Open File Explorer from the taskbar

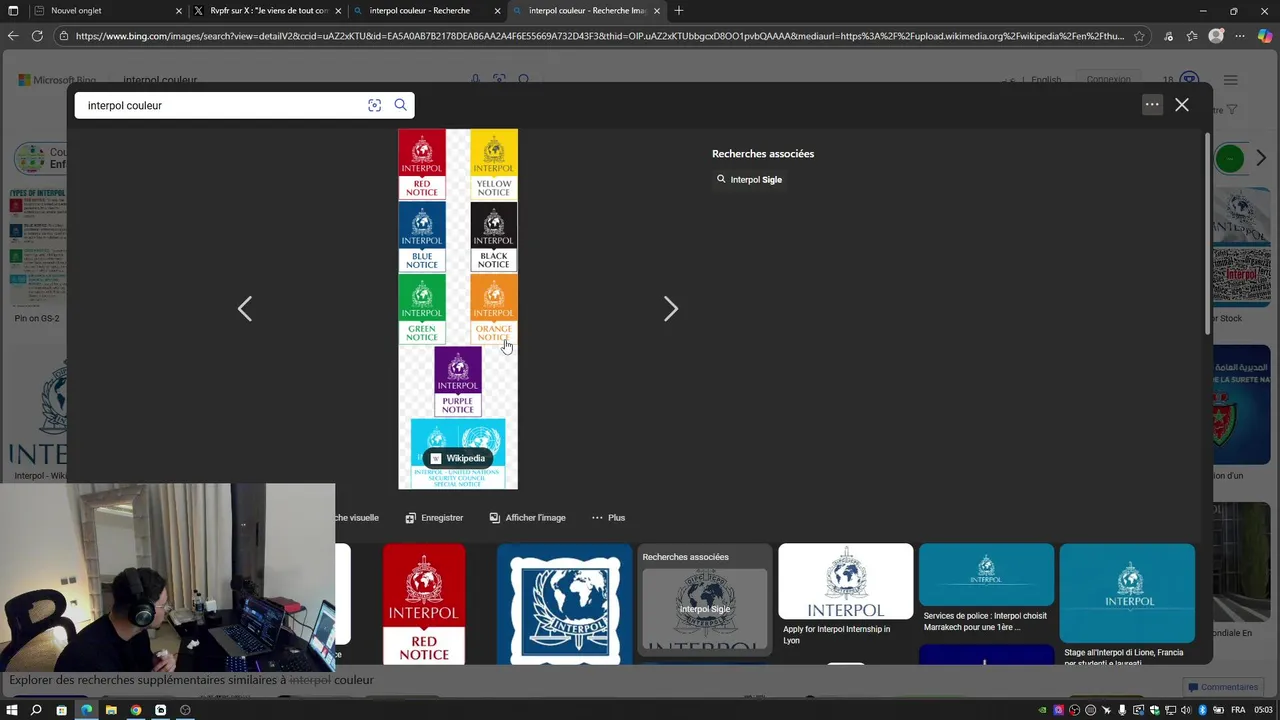click(x=111, y=710)
